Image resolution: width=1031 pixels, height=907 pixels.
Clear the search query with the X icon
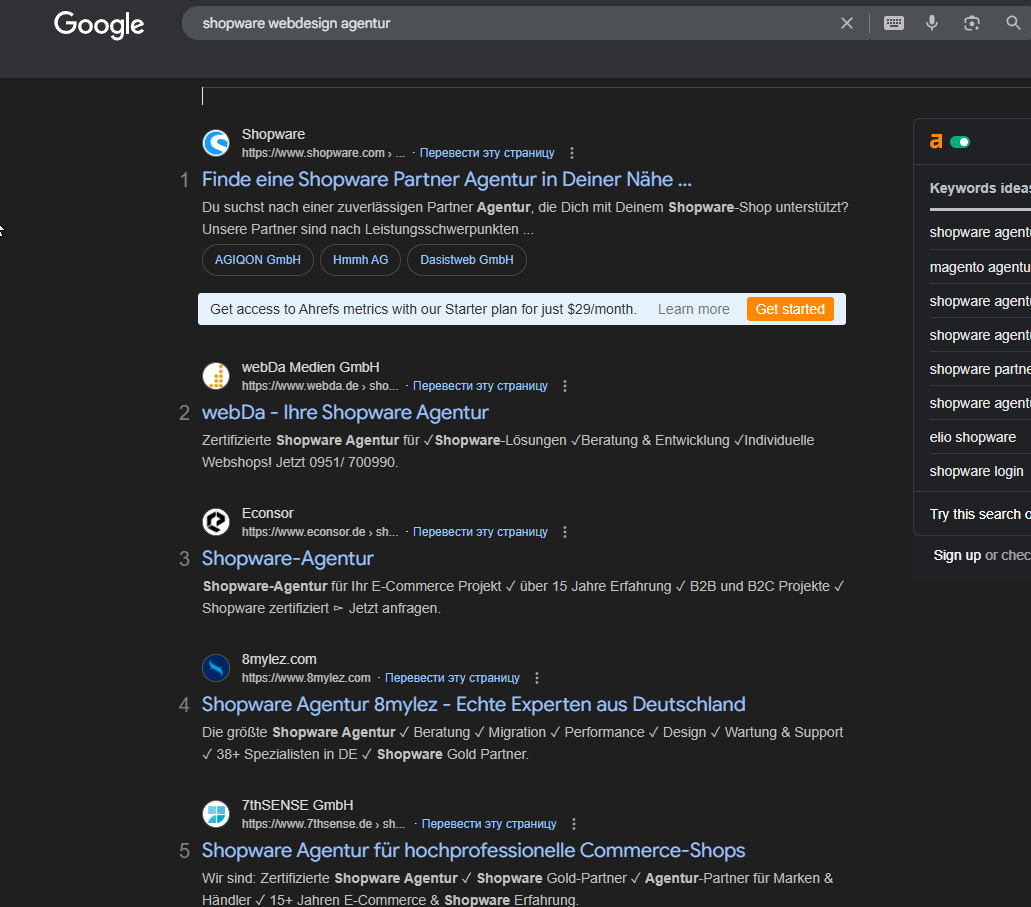[847, 23]
